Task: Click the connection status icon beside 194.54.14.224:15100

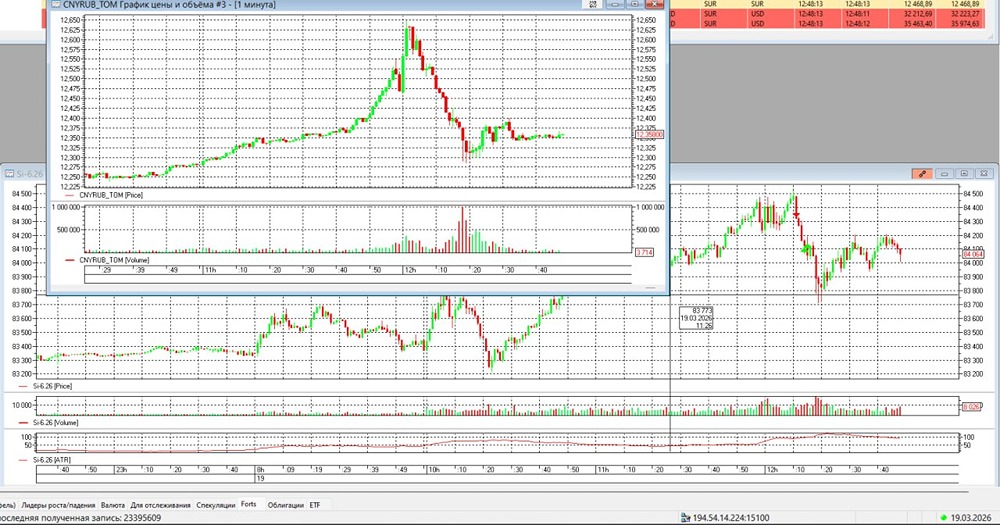Action: pos(686,518)
